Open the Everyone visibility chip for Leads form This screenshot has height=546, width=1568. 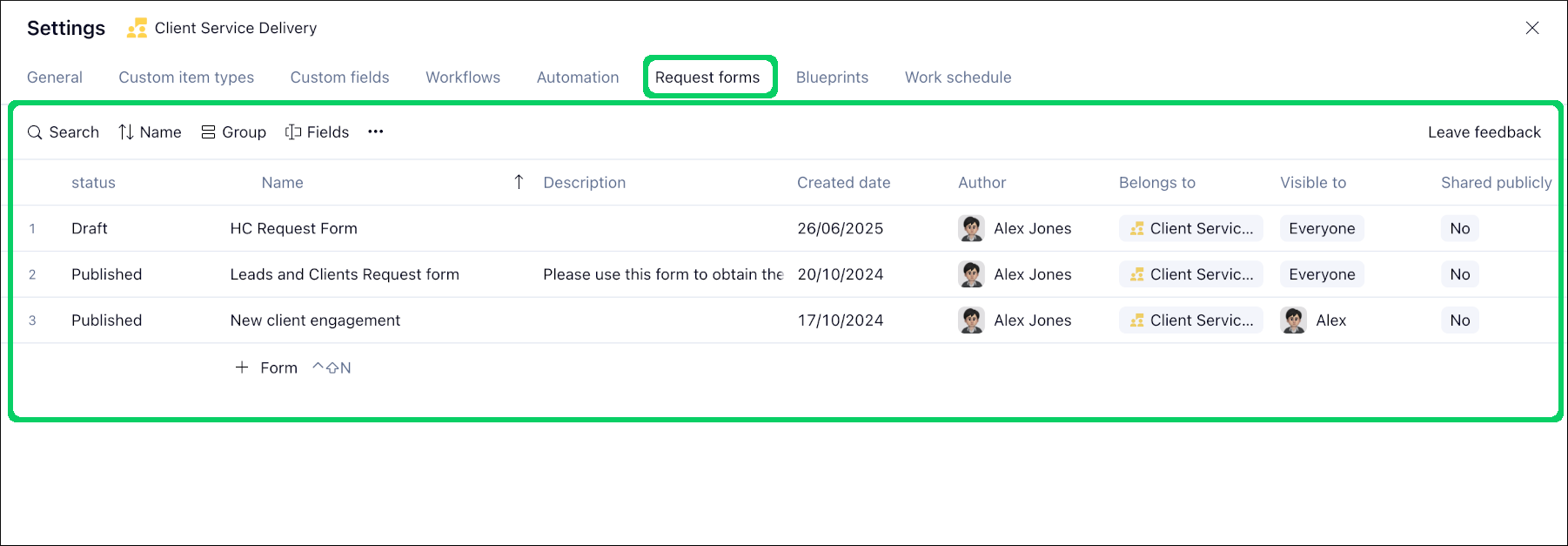(x=1321, y=273)
